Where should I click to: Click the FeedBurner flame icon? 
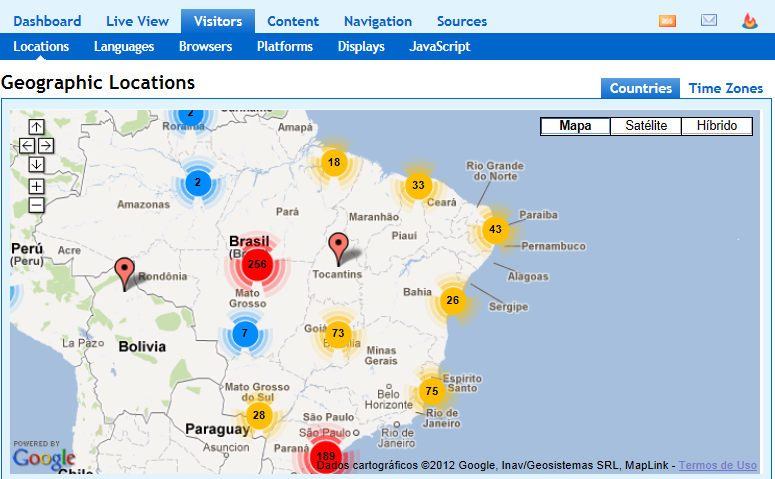point(750,21)
